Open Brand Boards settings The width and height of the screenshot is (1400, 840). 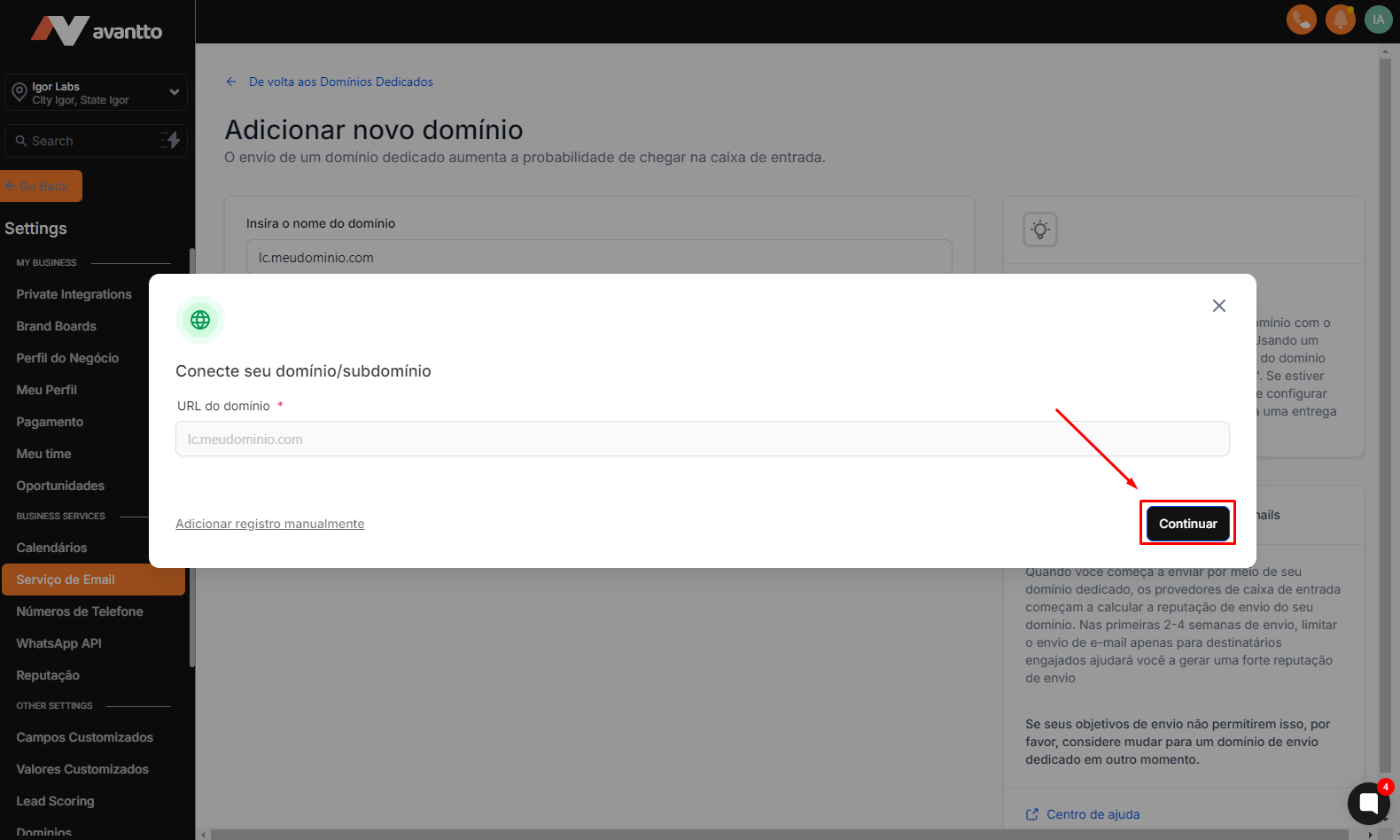(56, 326)
